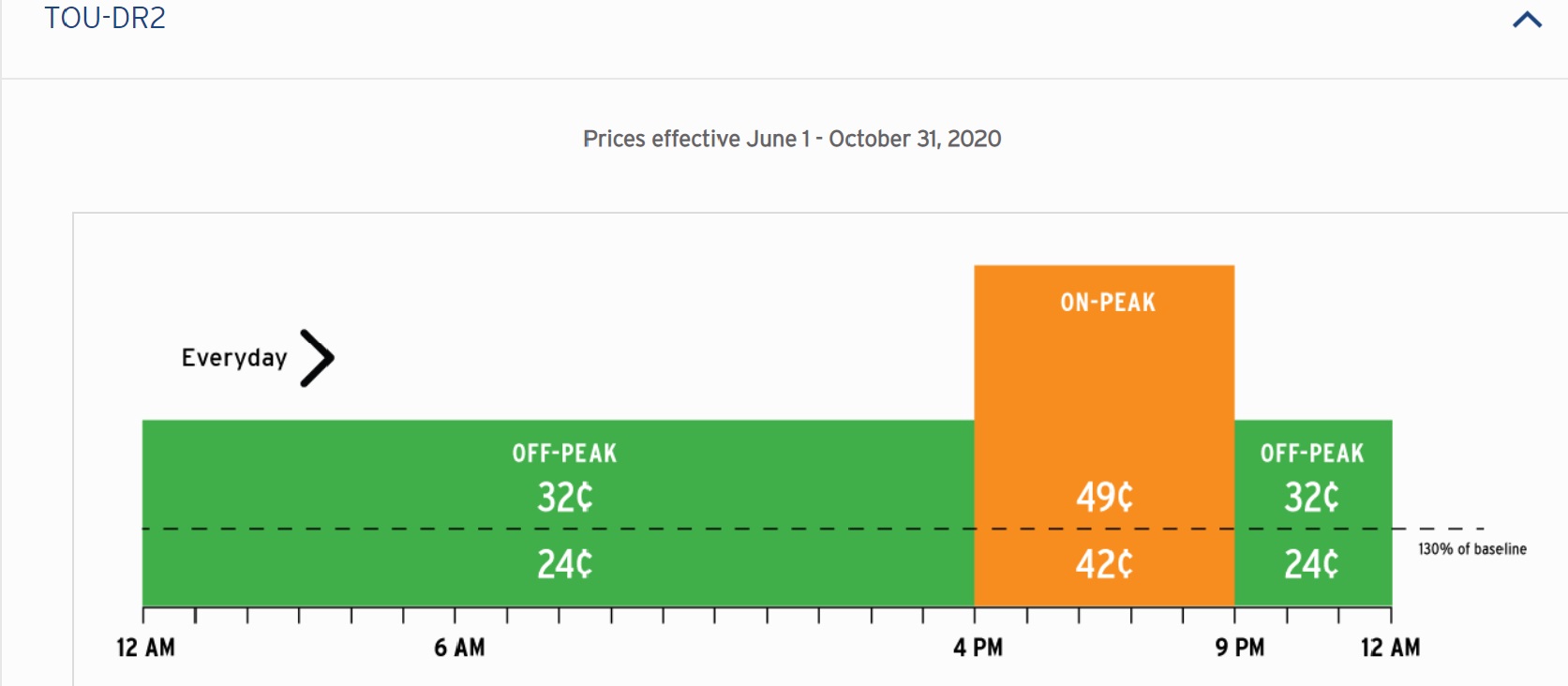This screenshot has height=686, width=1568.
Task: Click the prices effective date range text
Action: [x=792, y=139]
